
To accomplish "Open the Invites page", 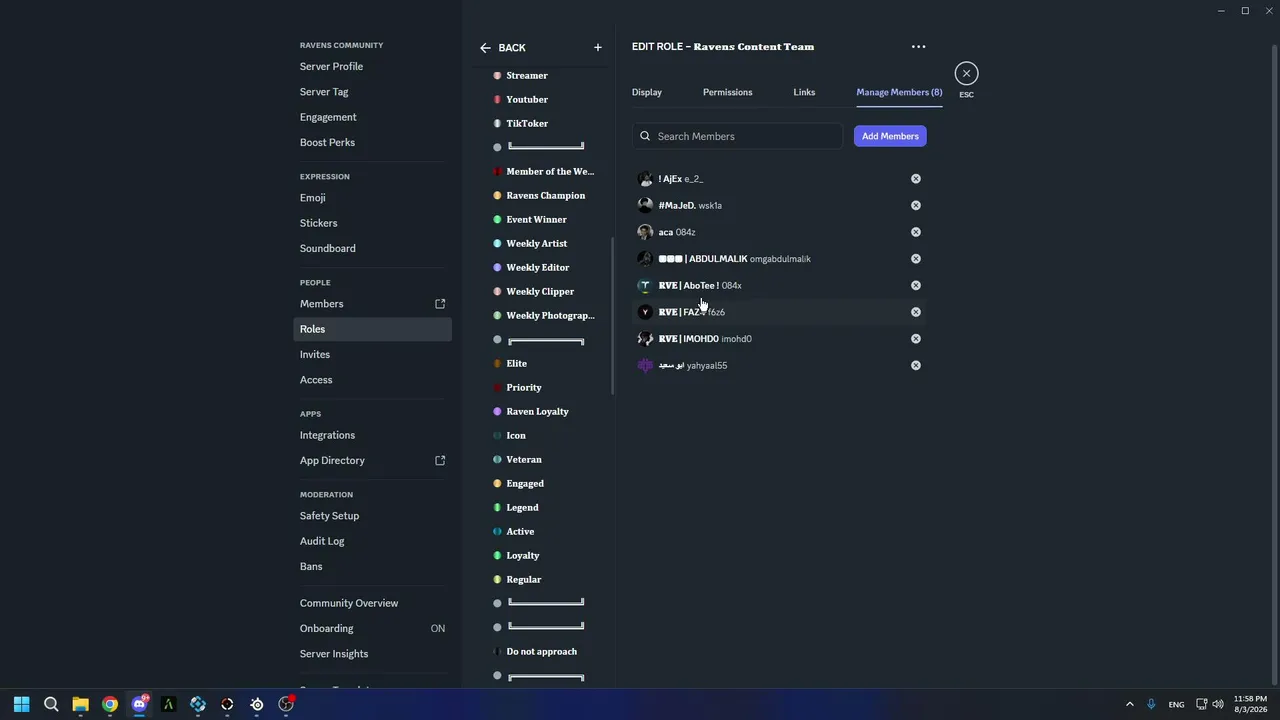I will click(373, 355).
